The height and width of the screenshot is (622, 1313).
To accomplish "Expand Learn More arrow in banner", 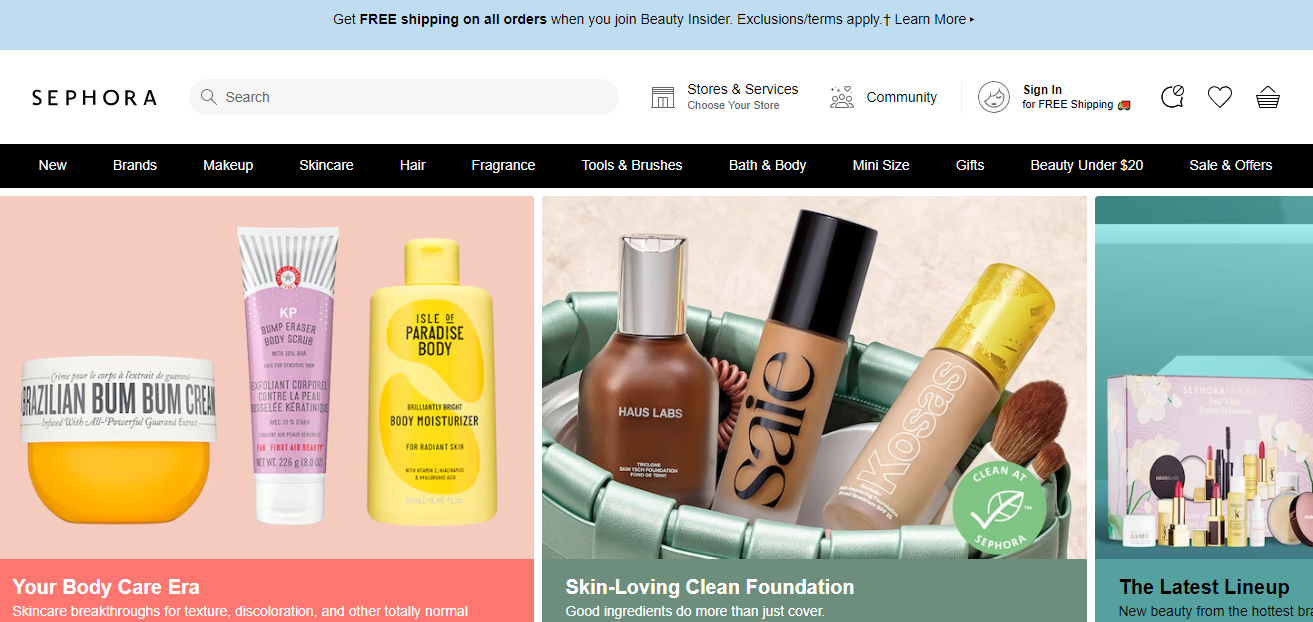I will tap(972, 19).
